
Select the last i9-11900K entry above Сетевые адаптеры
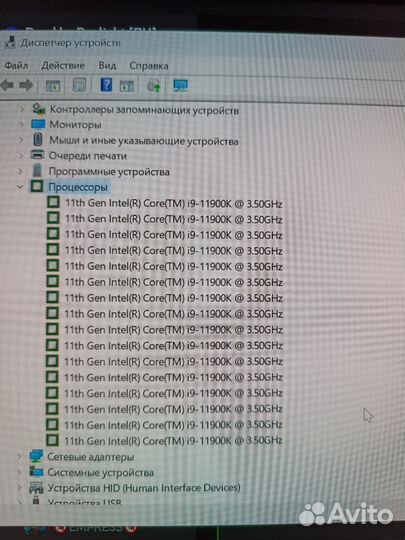click(x=173, y=440)
